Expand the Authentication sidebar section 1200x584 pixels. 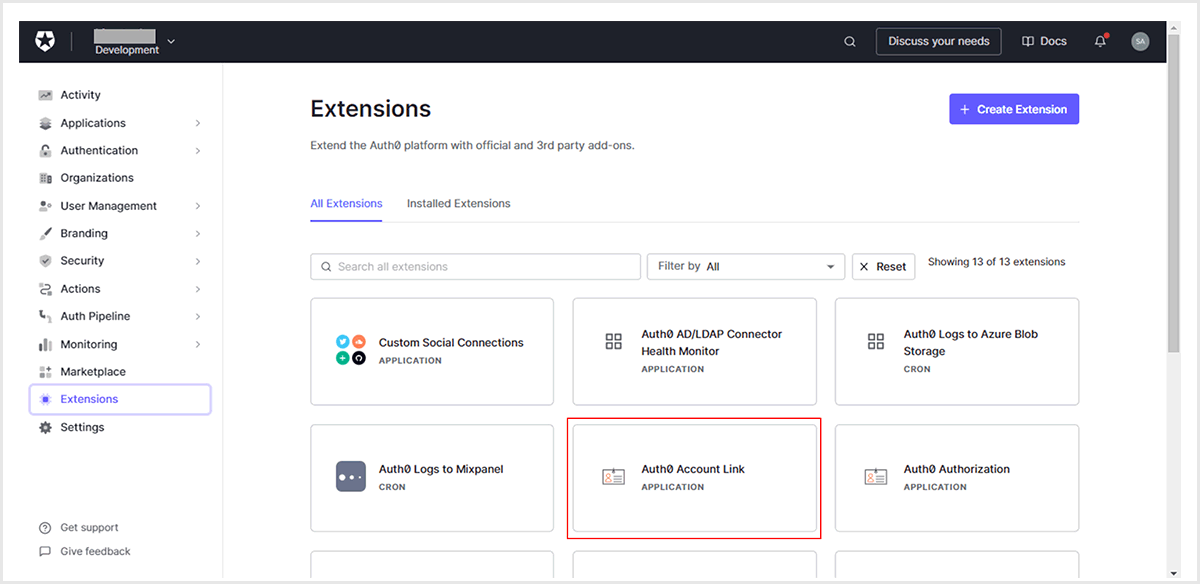198,151
